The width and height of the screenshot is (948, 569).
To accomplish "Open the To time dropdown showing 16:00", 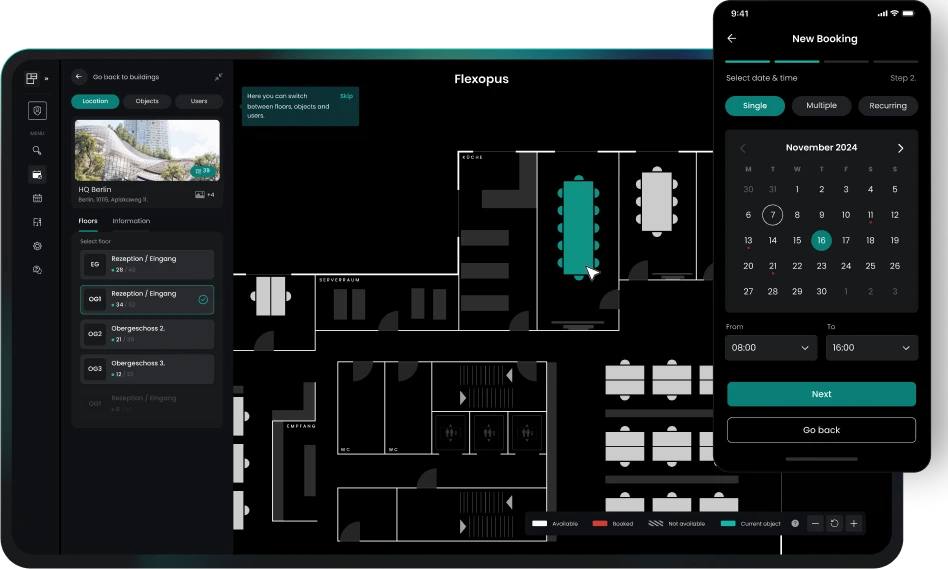I will [x=872, y=348].
